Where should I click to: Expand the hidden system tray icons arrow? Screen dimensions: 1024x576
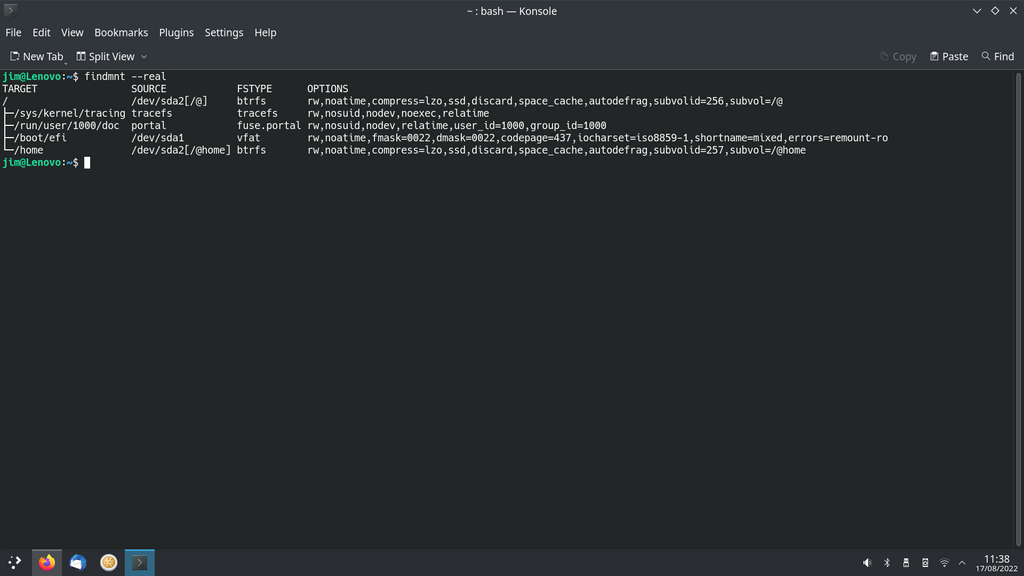962,563
